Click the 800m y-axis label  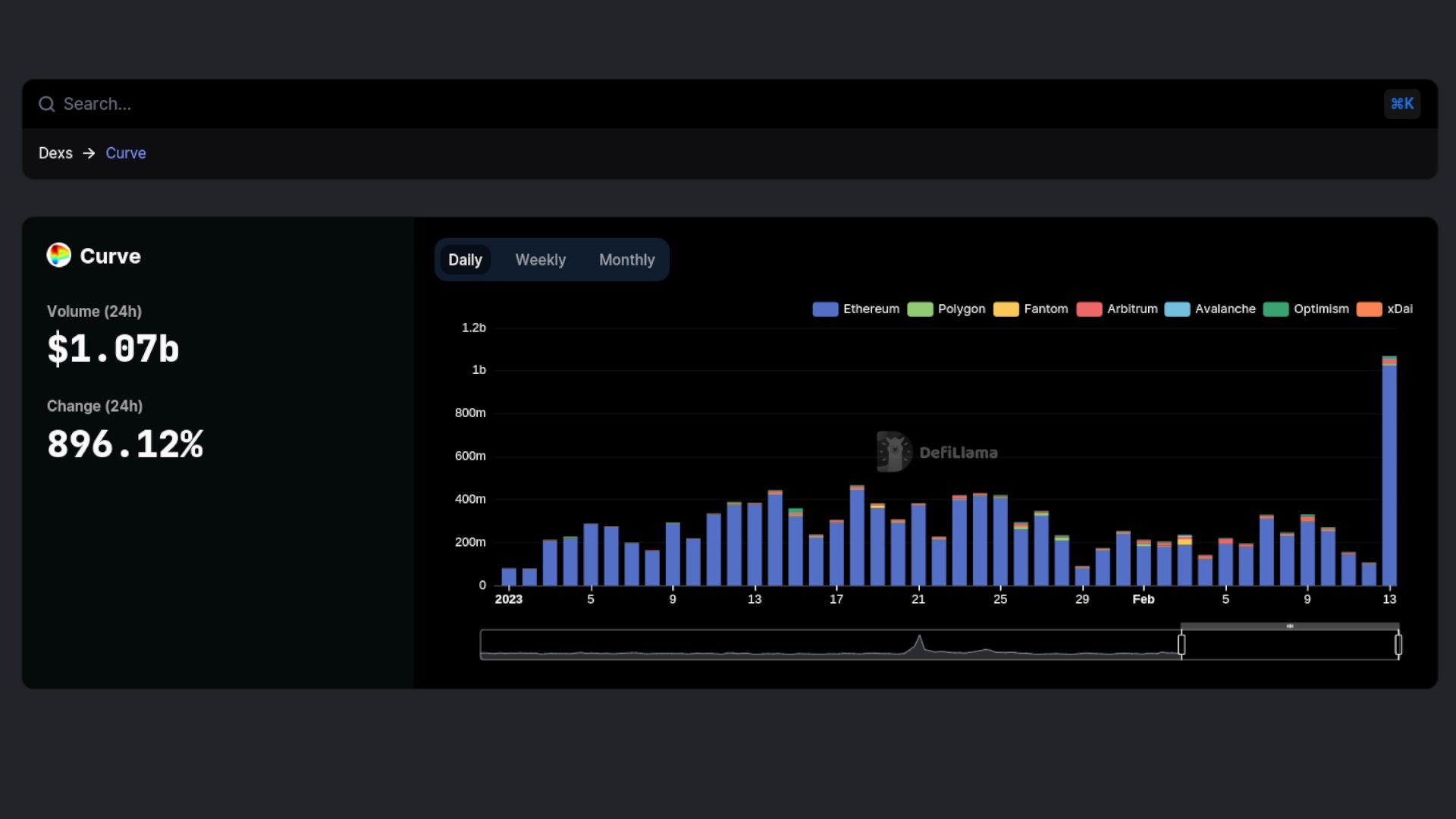[470, 413]
